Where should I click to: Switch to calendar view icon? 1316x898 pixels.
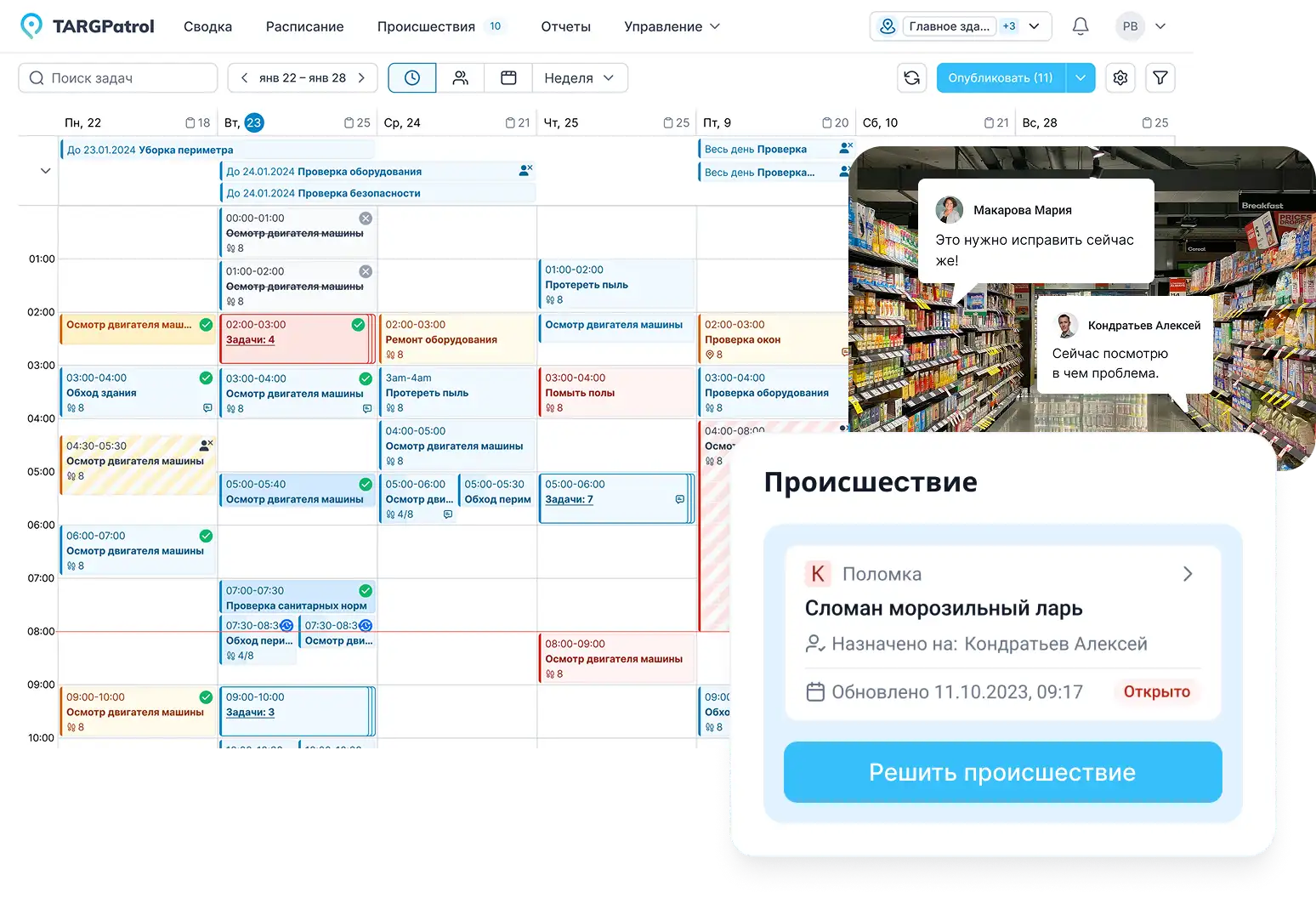click(x=508, y=77)
